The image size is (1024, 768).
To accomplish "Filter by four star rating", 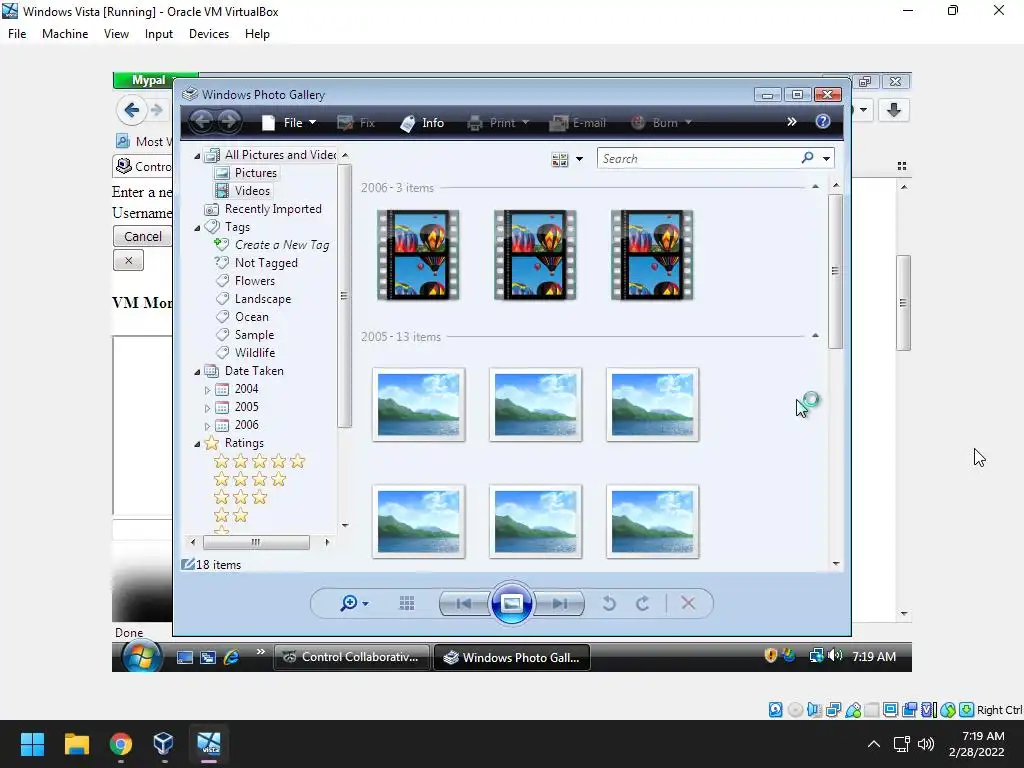I will pyautogui.click(x=250, y=480).
